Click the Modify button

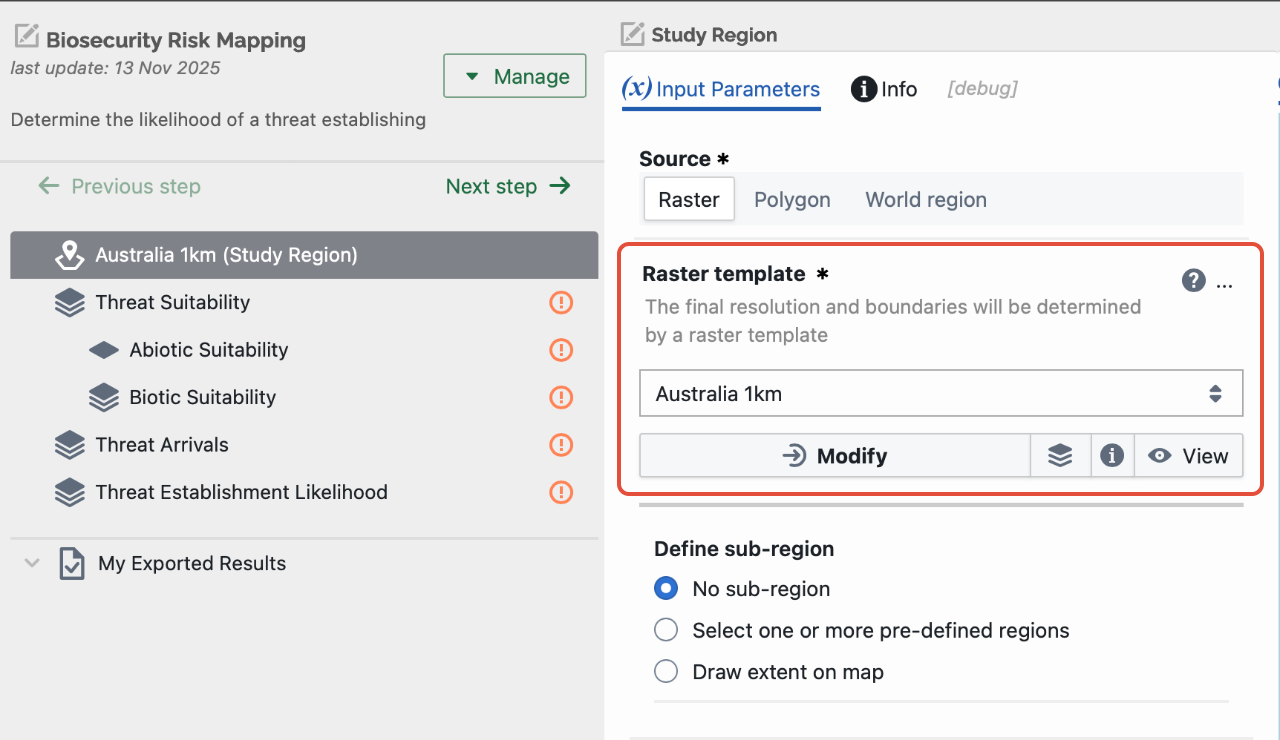coord(835,456)
